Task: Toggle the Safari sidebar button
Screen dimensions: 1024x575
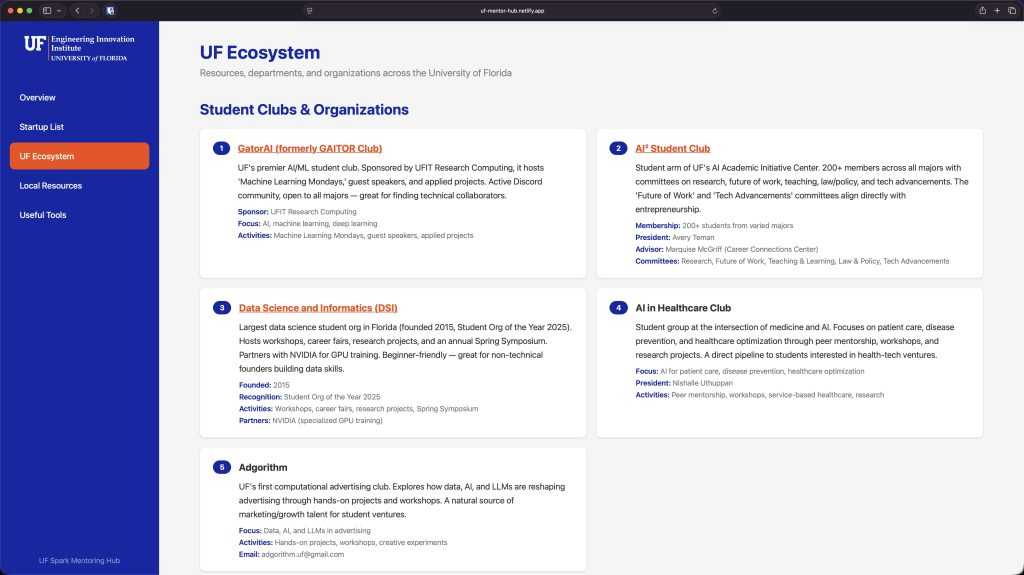Action: (47, 10)
